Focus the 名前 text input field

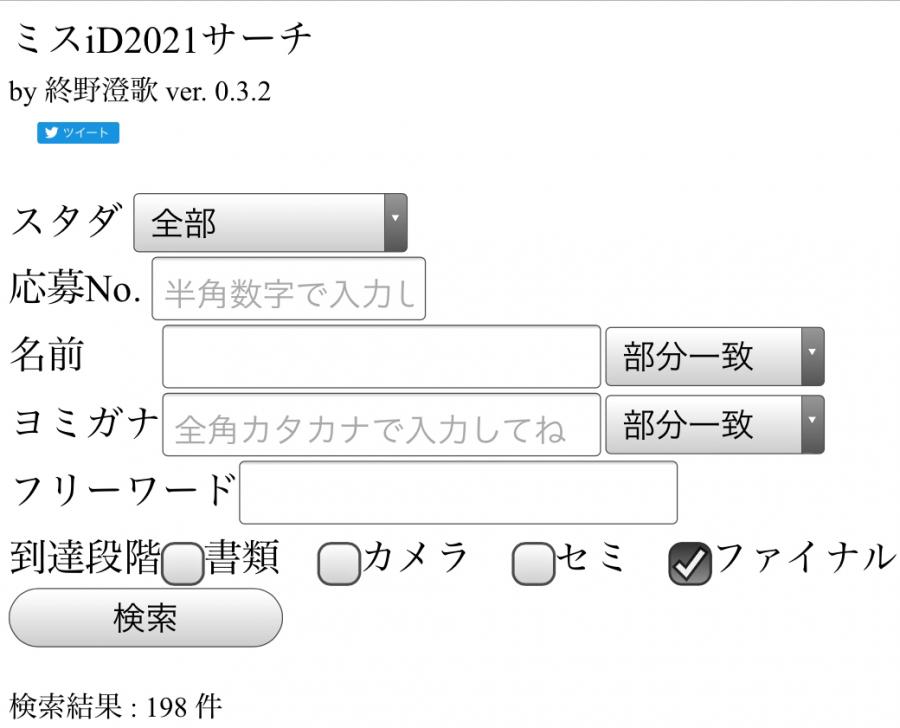(381, 356)
